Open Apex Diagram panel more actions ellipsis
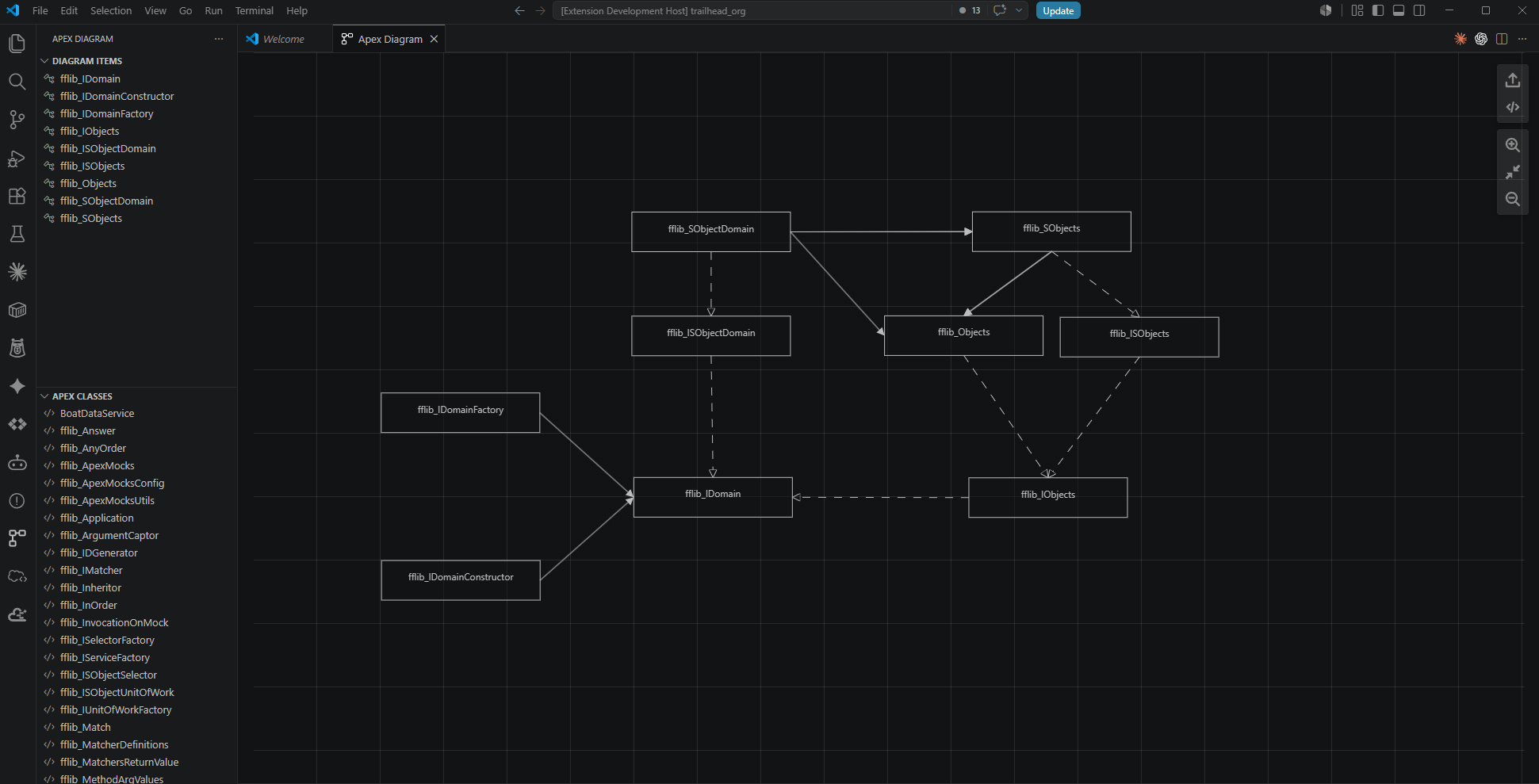 (x=219, y=39)
